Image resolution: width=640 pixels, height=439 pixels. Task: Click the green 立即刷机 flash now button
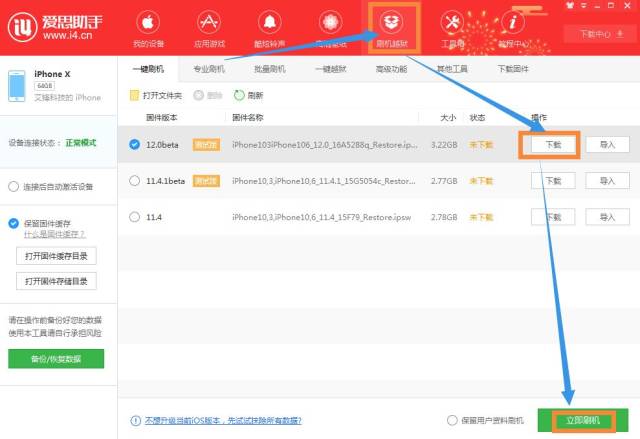click(583, 420)
